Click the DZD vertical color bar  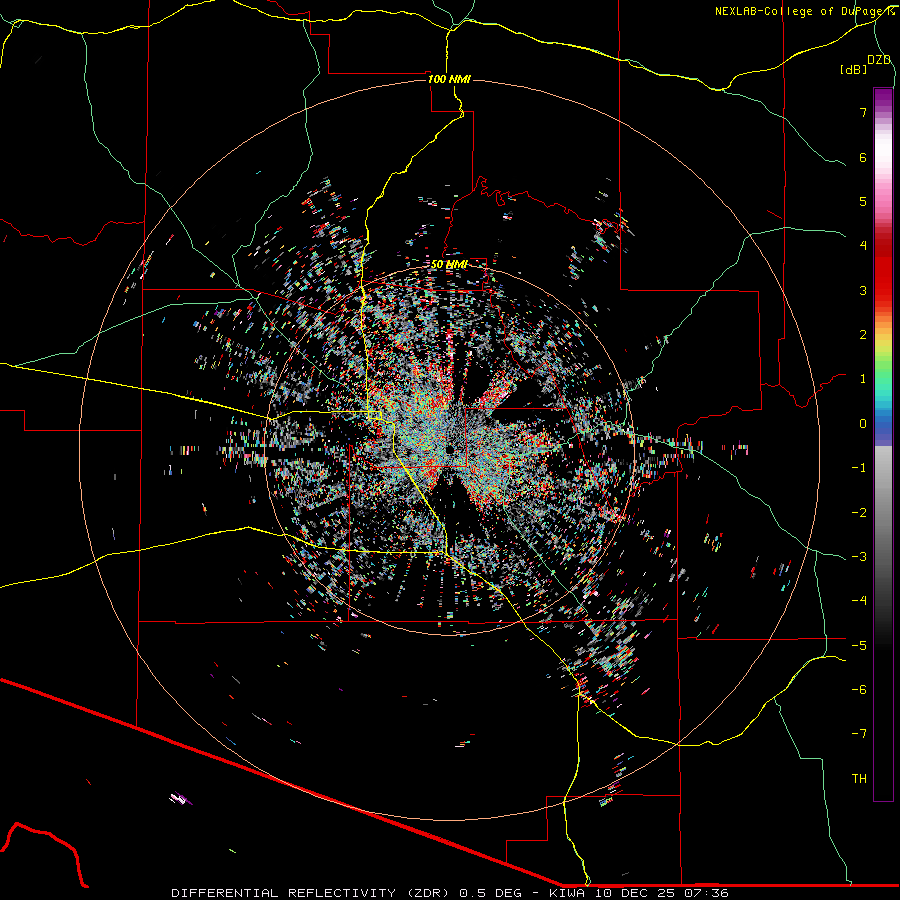pos(883,444)
